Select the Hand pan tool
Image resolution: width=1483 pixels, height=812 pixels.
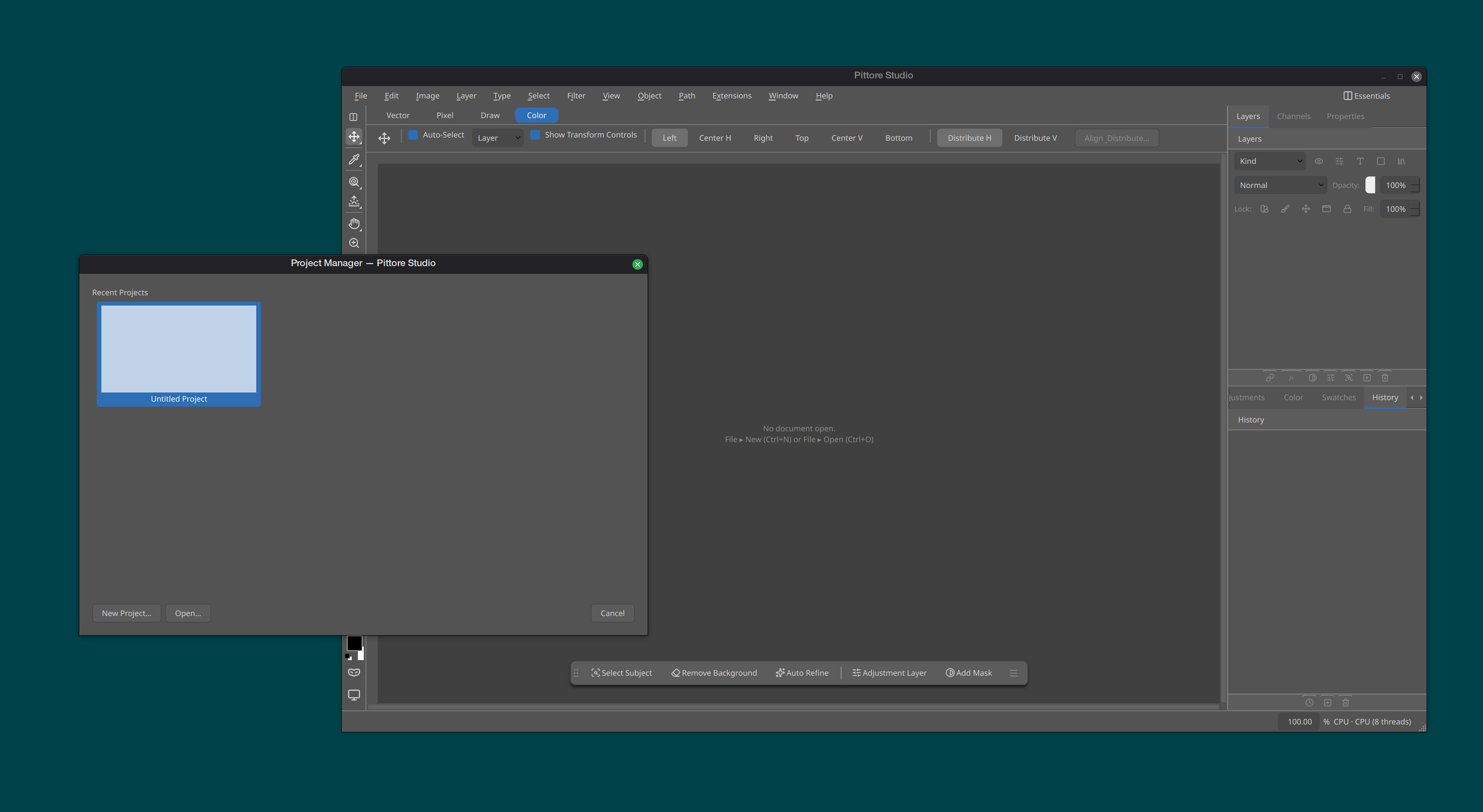pyautogui.click(x=354, y=223)
